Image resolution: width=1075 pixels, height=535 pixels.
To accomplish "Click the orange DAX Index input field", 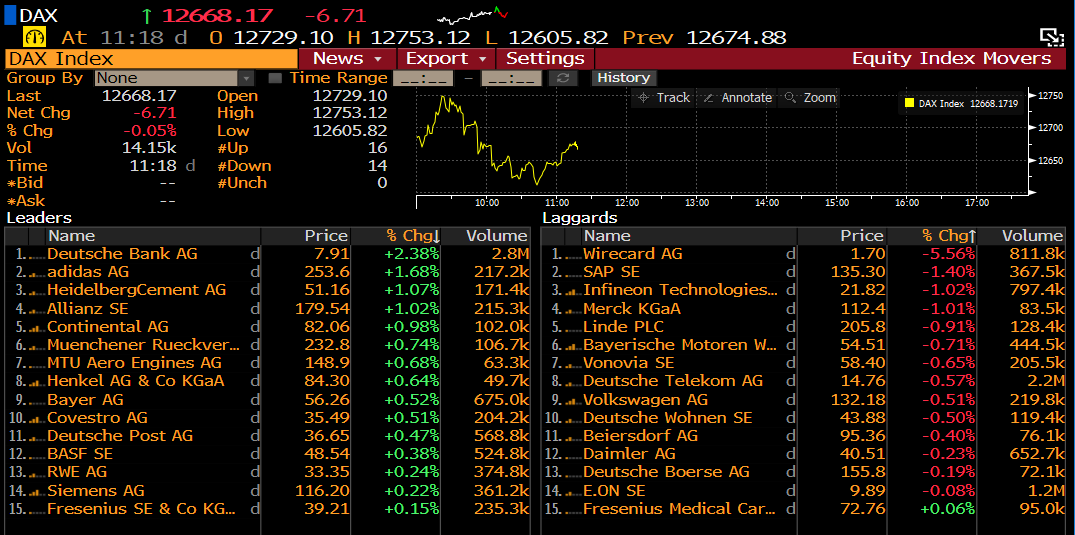I will pos(151,58).
